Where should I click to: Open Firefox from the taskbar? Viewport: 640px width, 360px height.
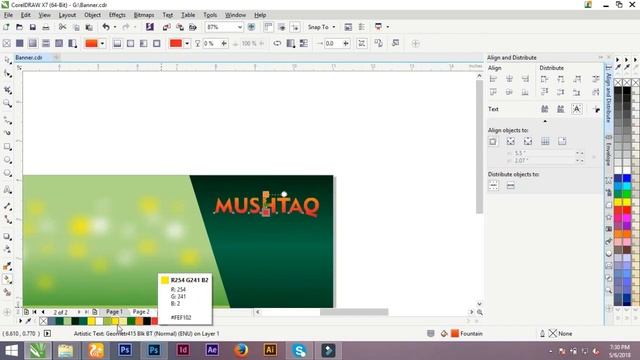pos(241,351)
